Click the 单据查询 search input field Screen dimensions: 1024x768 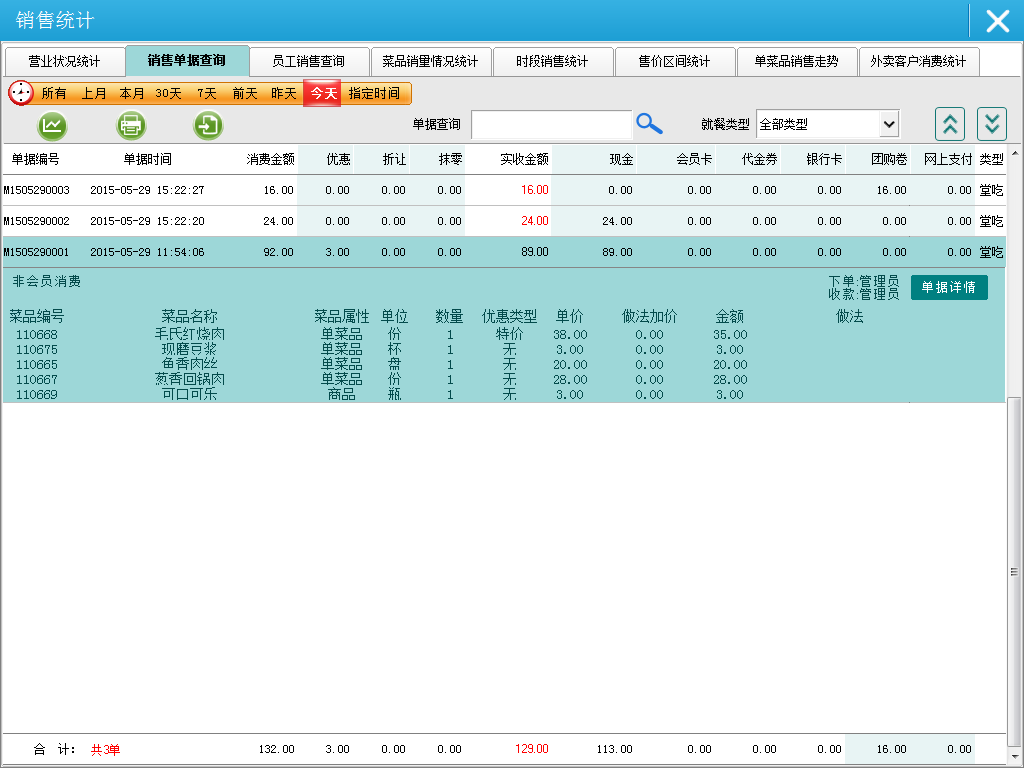pos(551,125)
